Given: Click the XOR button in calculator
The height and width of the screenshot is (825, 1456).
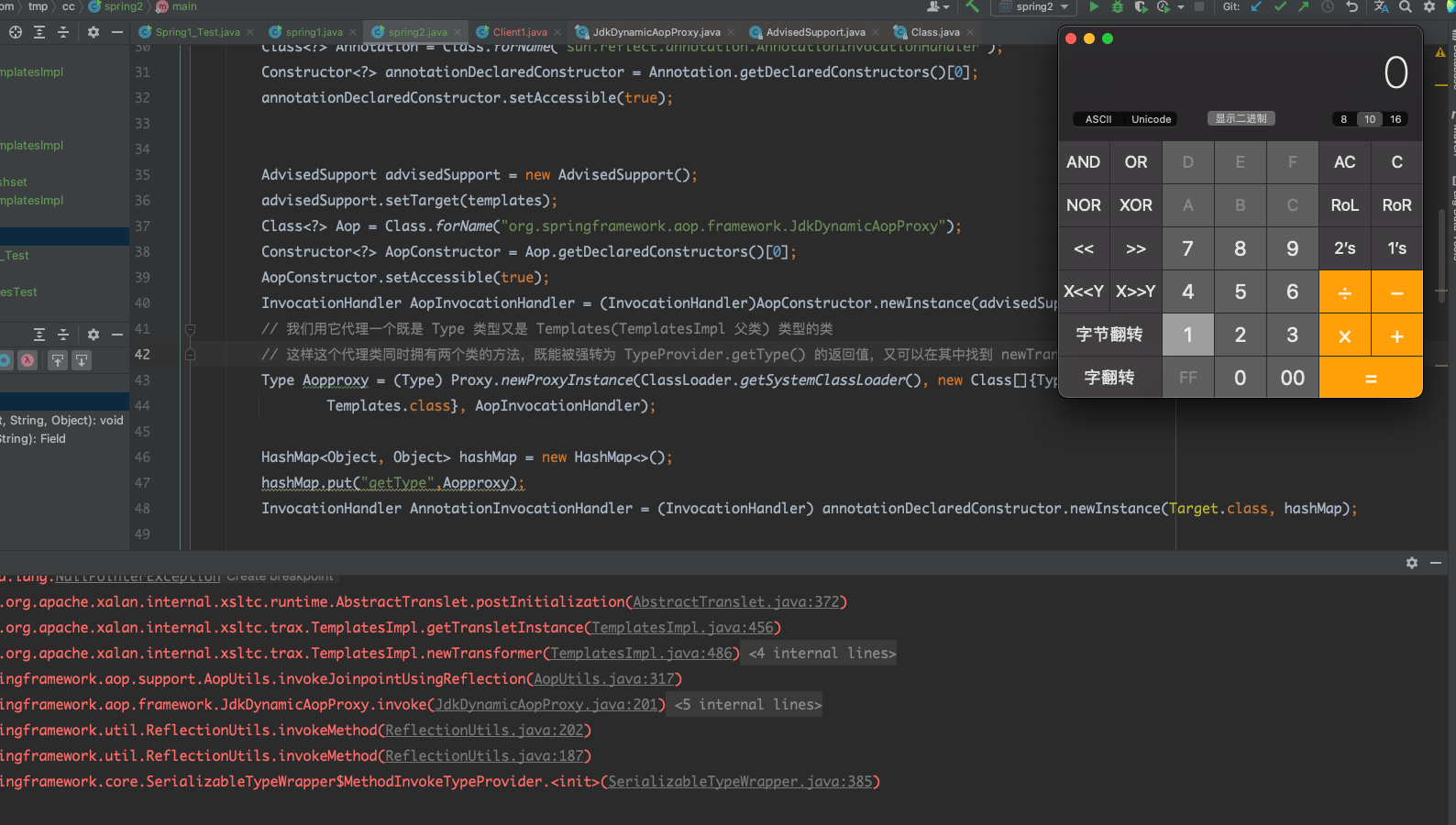Looking at the screenshot, I should coord(1136,205).
